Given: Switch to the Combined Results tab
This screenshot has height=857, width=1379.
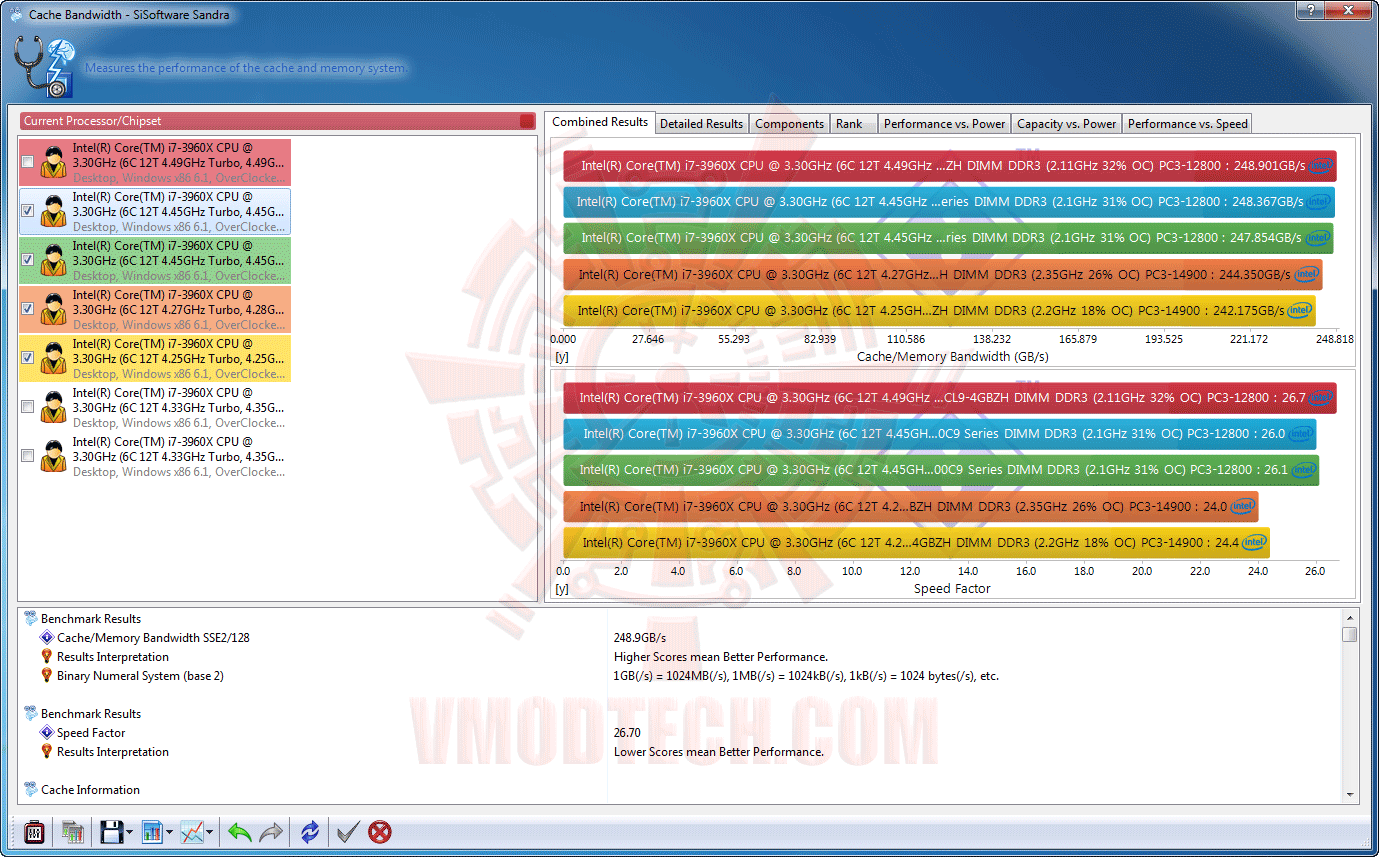Looking at the screenshot, I should 600,122.
